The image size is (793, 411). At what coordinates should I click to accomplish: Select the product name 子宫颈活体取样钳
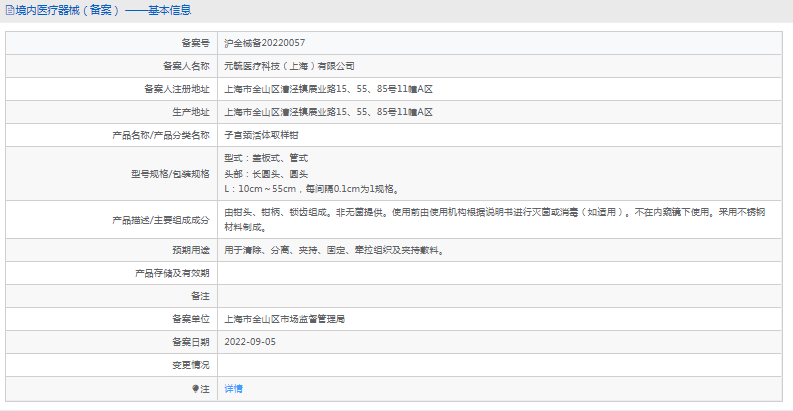[261, 135]
